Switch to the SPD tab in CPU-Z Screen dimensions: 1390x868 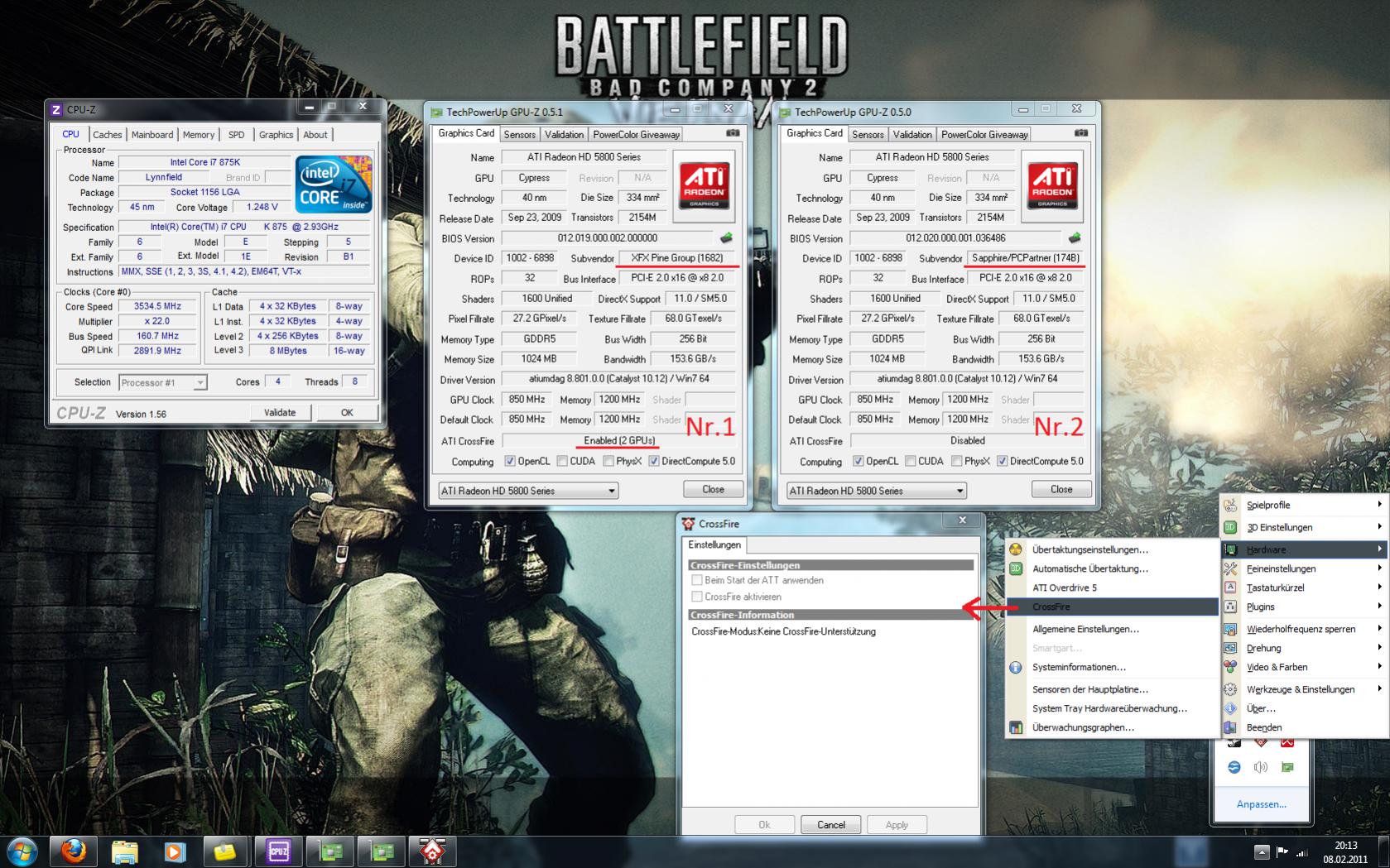point(237,135)
